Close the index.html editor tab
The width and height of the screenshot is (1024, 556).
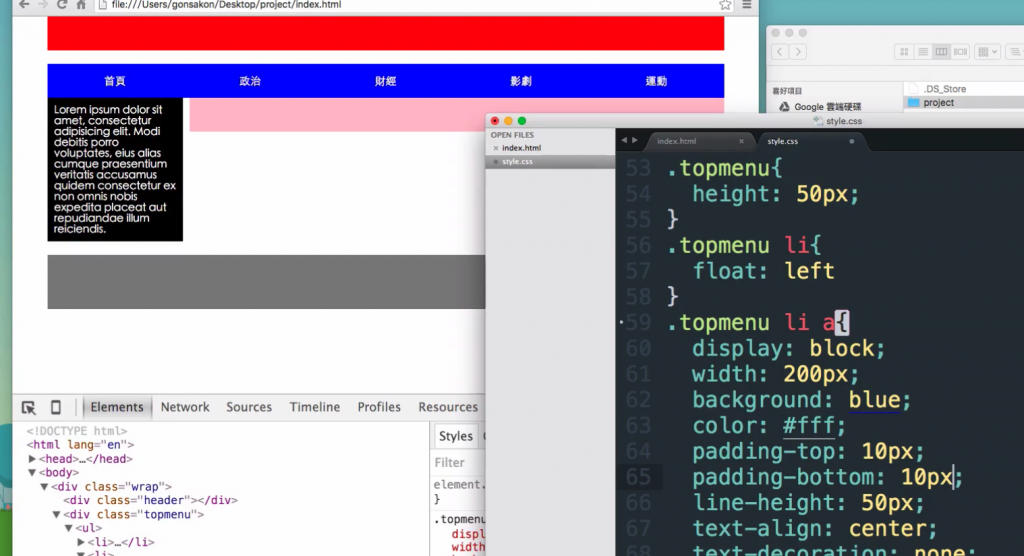[741, 141]
